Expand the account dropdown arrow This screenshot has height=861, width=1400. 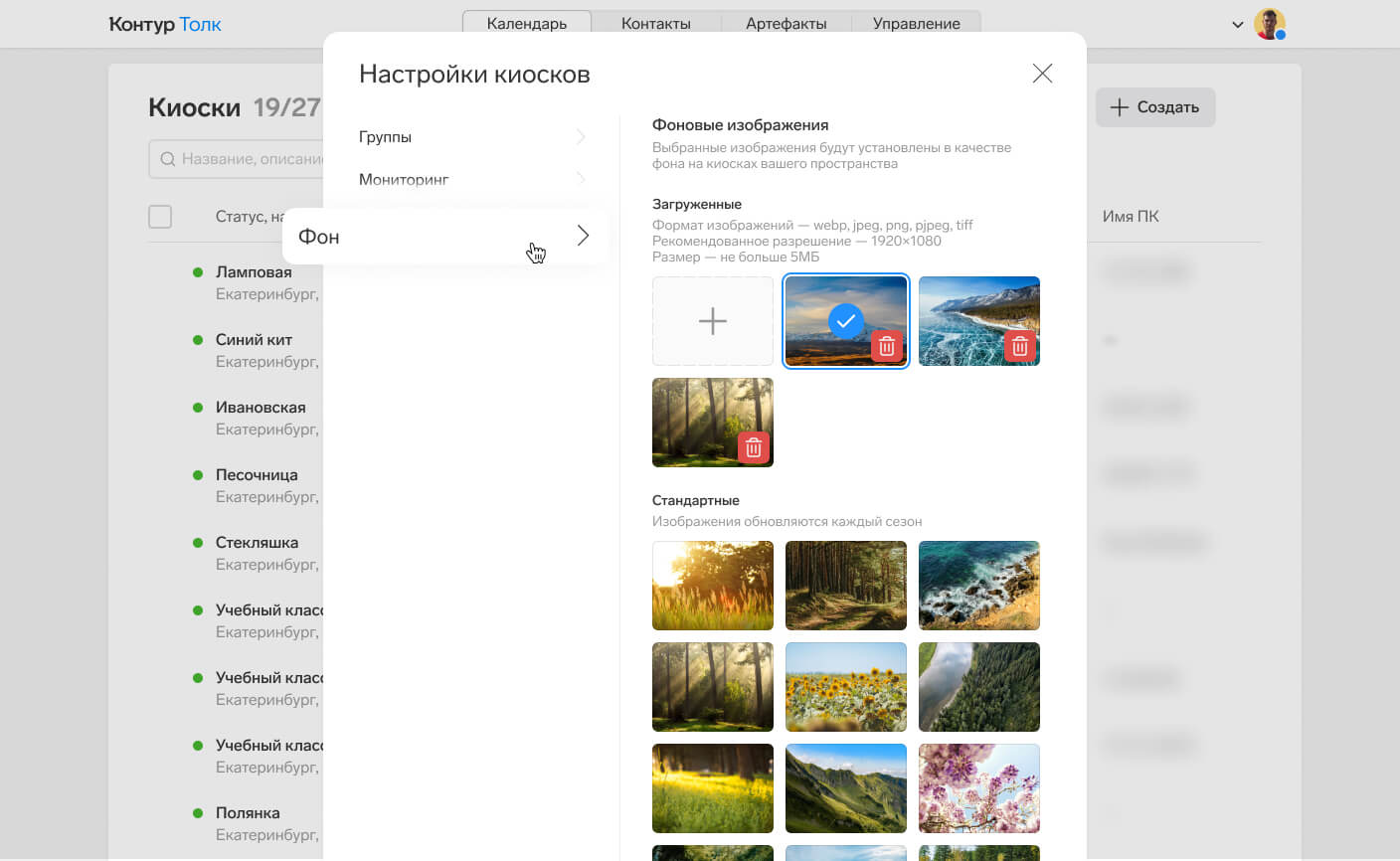1238,24
